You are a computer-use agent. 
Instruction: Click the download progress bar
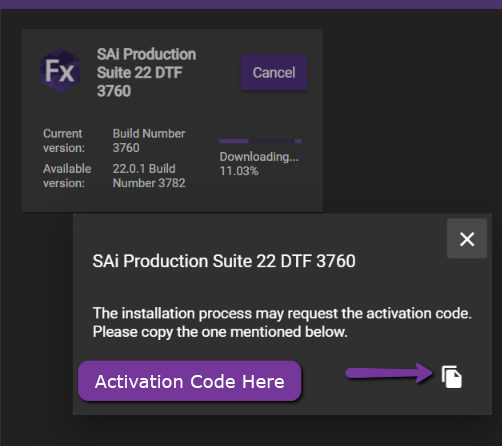tap(260, 141)
